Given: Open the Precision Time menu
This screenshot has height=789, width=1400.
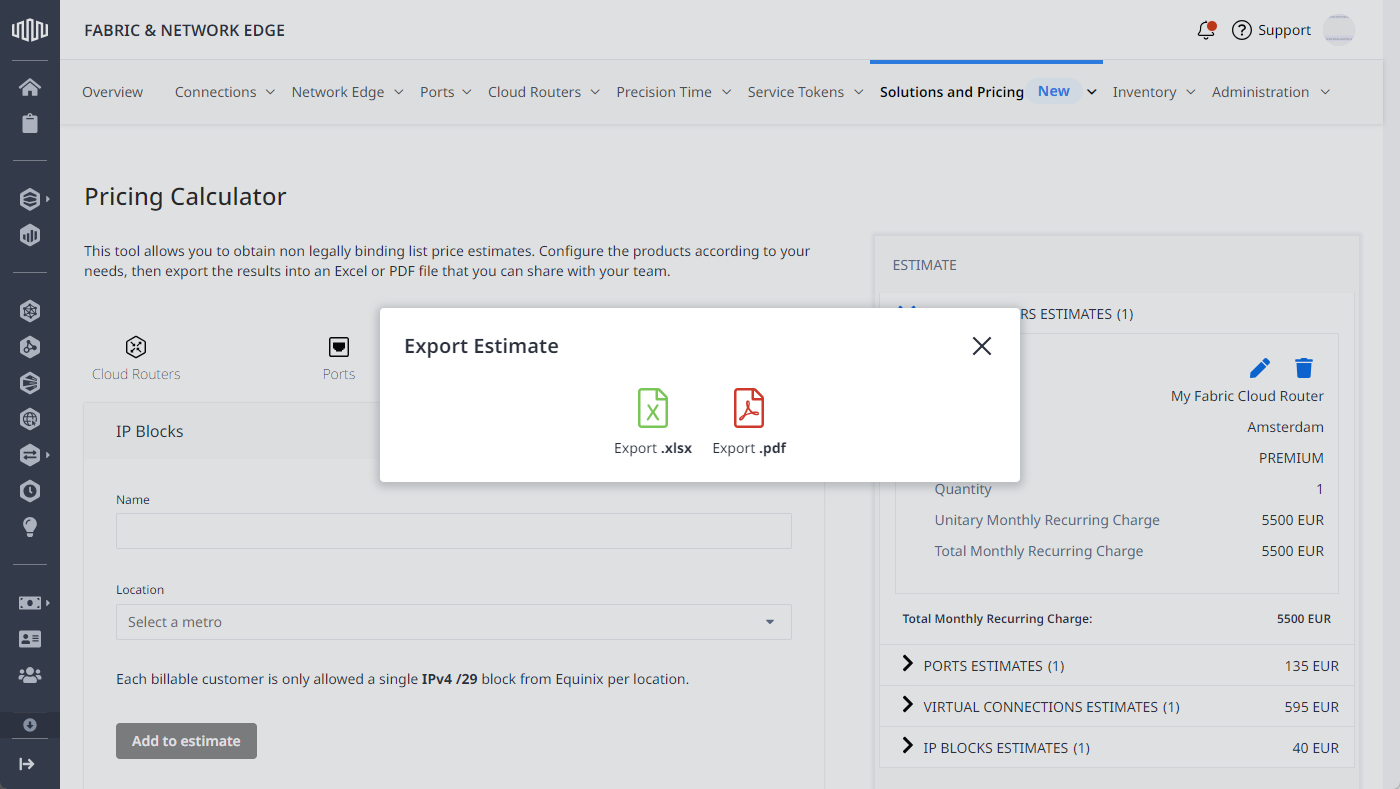Looking at the screenshot, I should click(x=674, y=92).
